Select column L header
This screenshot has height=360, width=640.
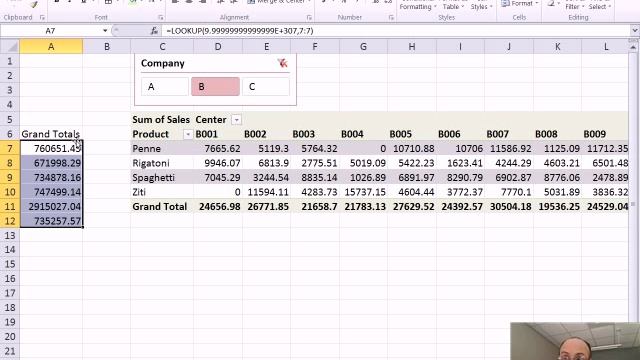tap(606, 47)
